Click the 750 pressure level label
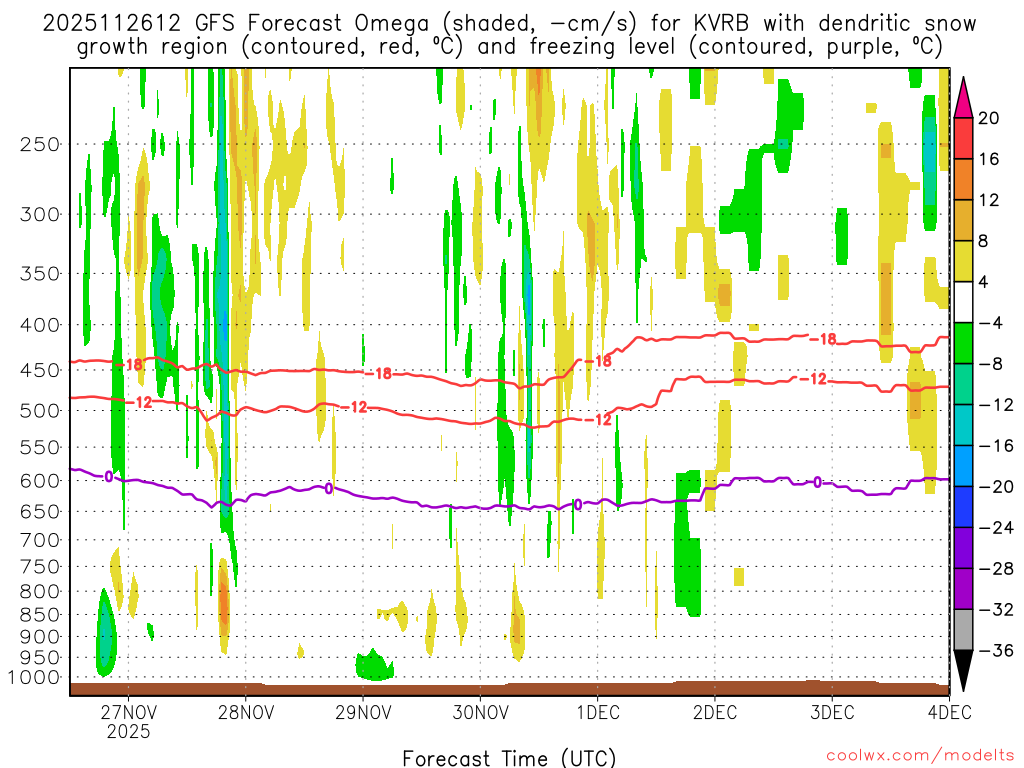1024x768 pixels. 40,567
